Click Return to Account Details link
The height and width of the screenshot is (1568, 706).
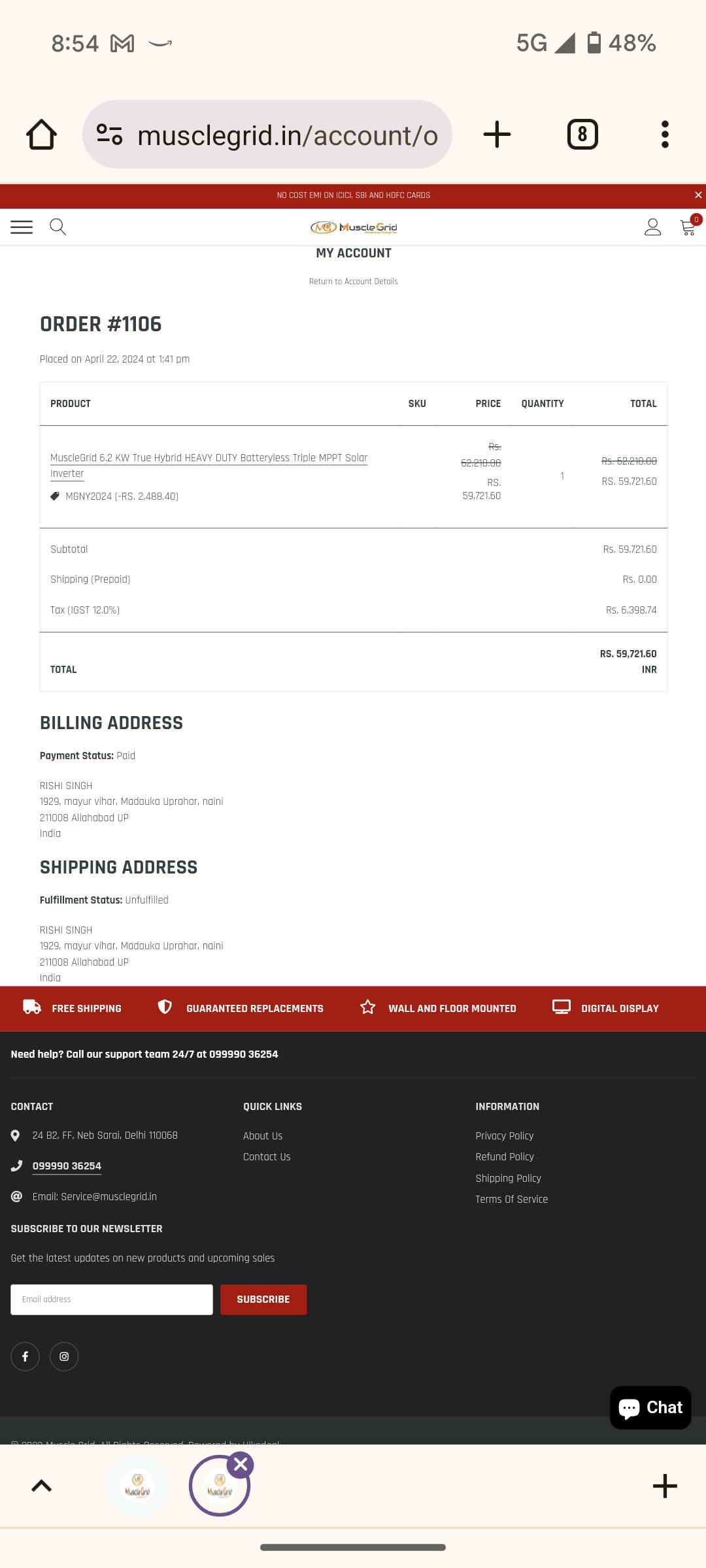(x=353, y=282)
